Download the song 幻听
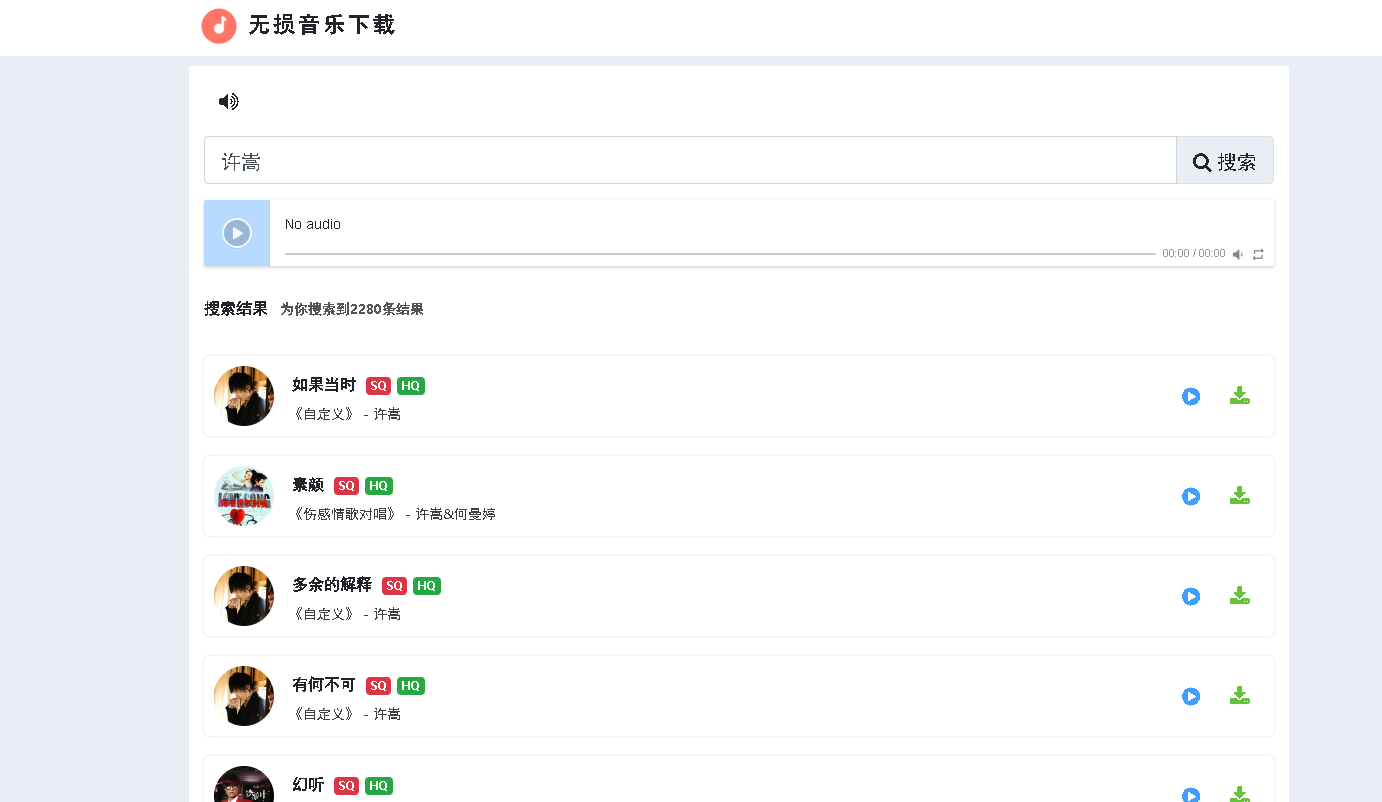The width and height of the screenshot is (1382, 802). click(1240, 793)
